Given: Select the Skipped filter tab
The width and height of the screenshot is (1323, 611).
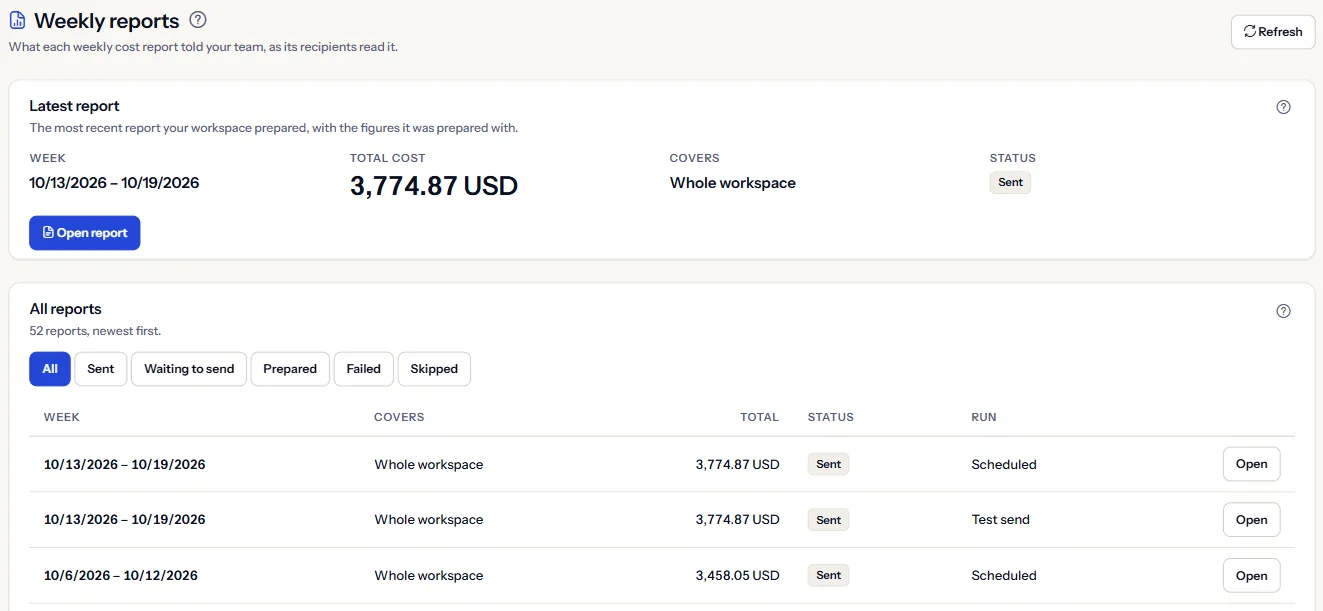Looking at the screenshot, I should click(434, 369).
